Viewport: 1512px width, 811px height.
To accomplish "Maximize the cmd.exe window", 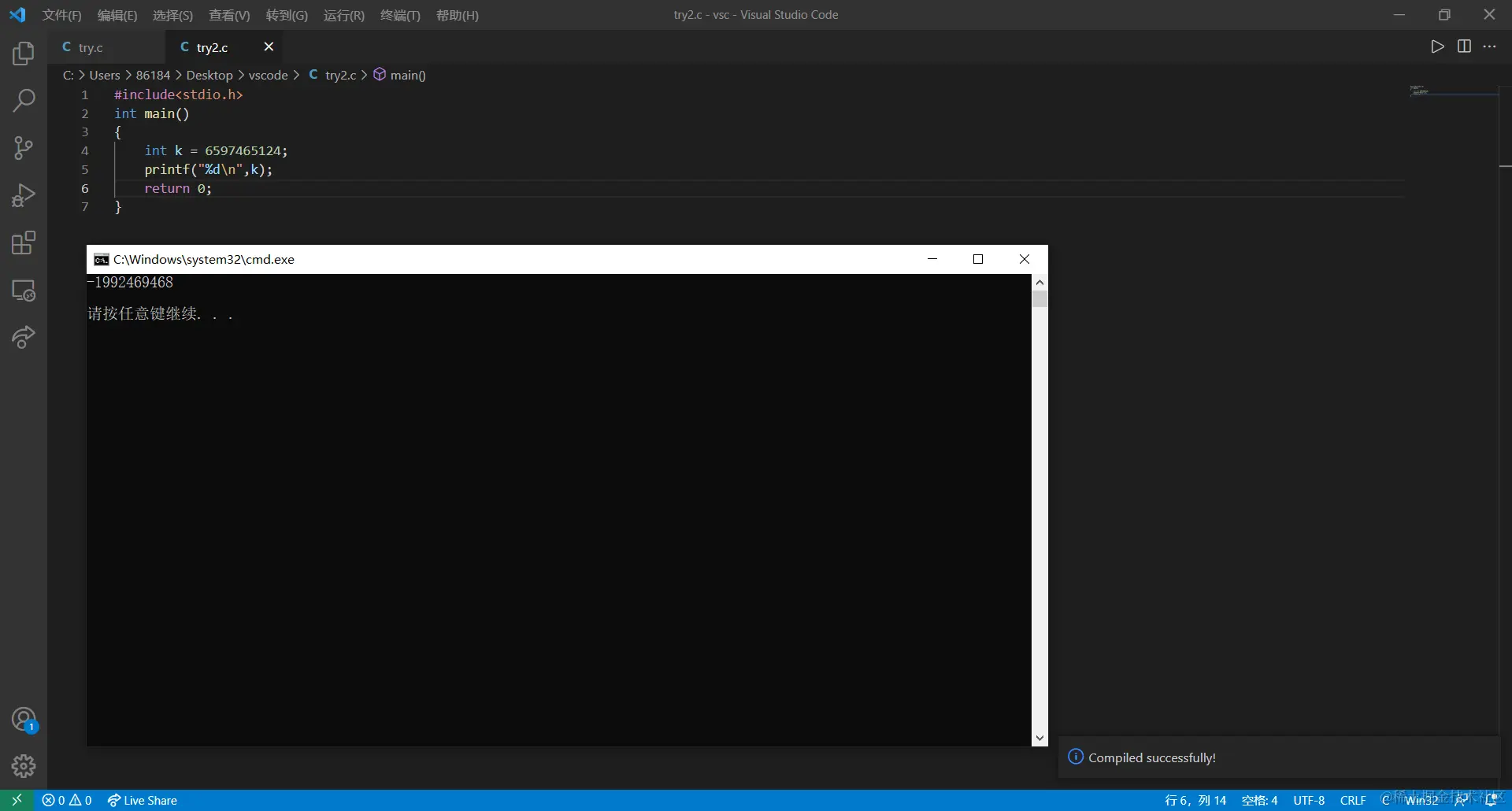I will (978, 259).
